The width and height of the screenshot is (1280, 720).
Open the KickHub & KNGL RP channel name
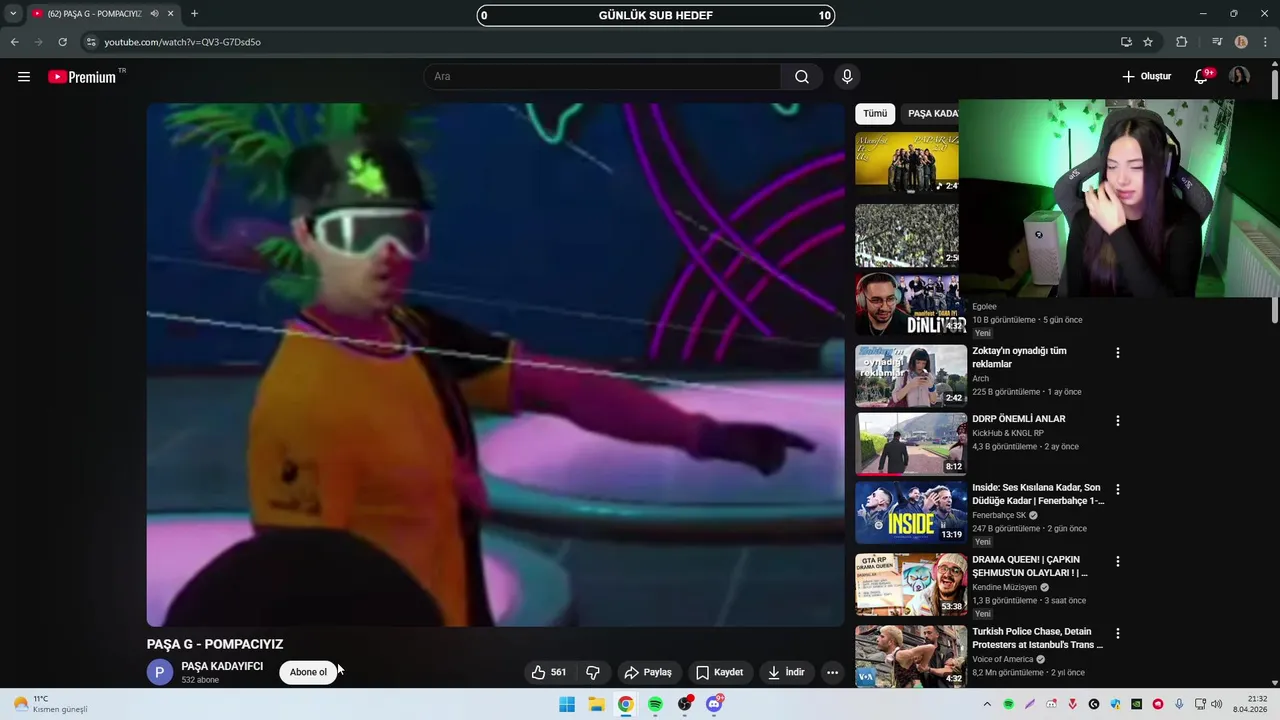point(1008,433)
